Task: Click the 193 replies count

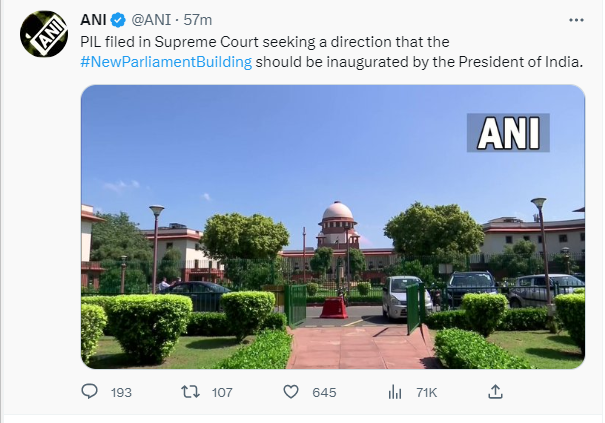Action: click(121, 393)
